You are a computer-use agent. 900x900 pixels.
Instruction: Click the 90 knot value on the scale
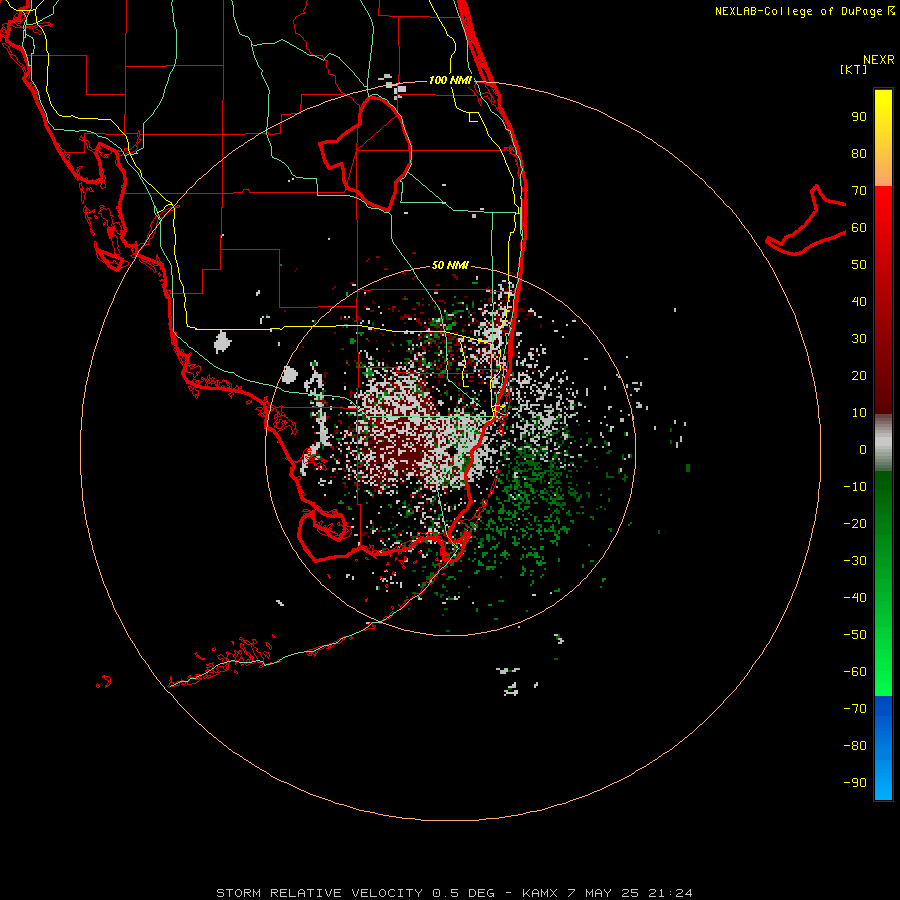(859, 117)
